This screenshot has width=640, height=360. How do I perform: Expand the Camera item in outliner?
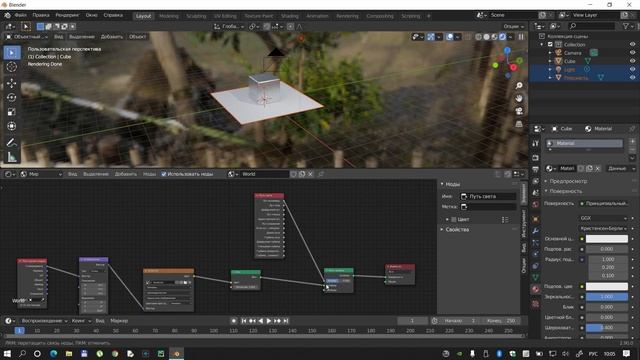point(550,53)
